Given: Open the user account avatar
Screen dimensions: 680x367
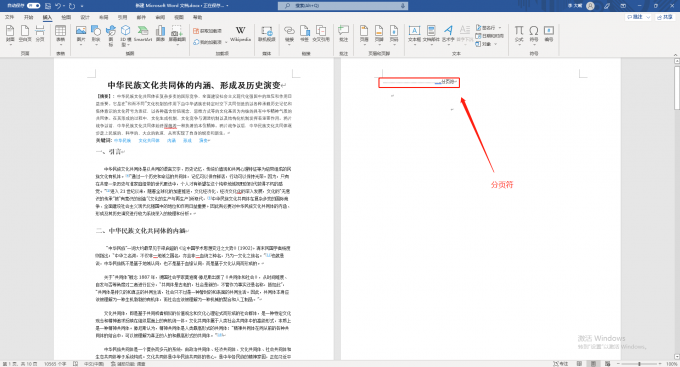Looking at the screenshot, I should (x=590, y=6).
